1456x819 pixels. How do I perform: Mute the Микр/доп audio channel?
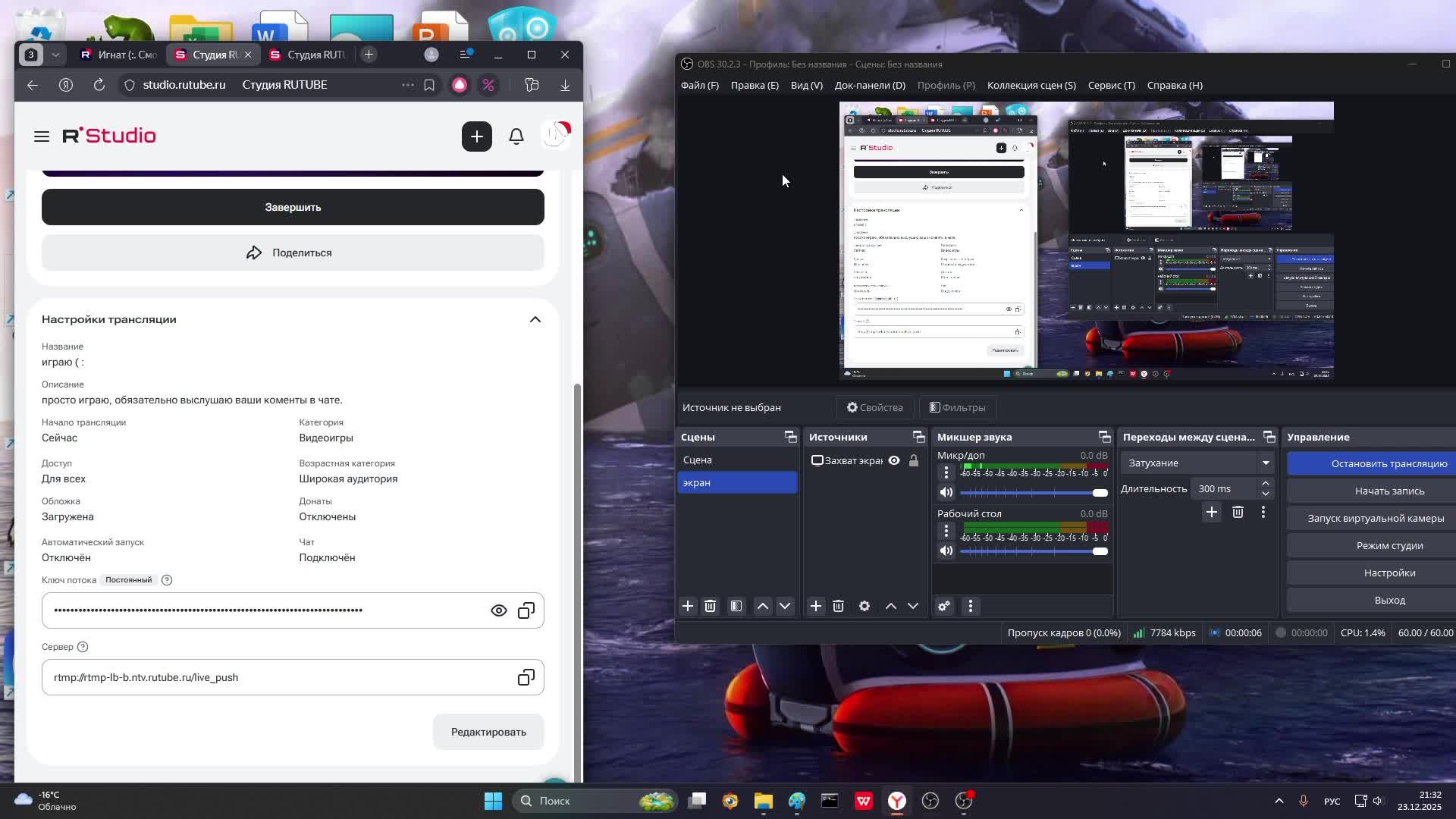(x=946, y=492)
